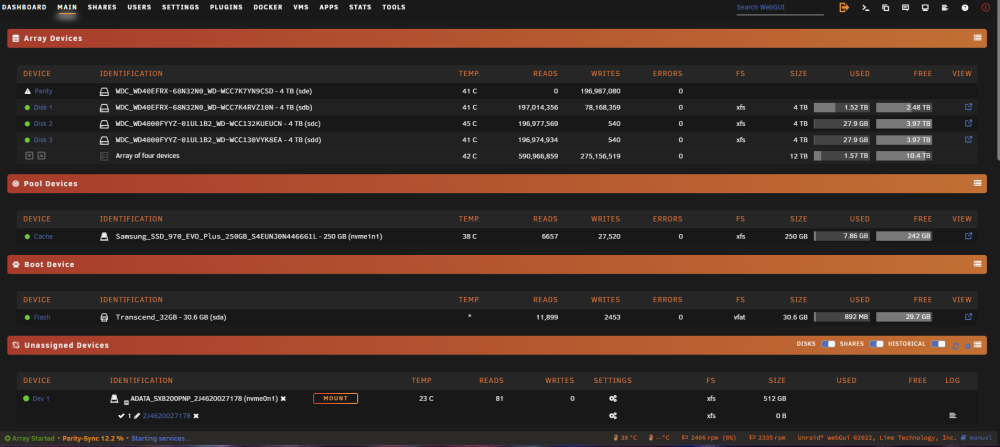This screenshot has height=447, width=1000.
Task: Open the SHARES tab
Action: [x=102, y=8]
